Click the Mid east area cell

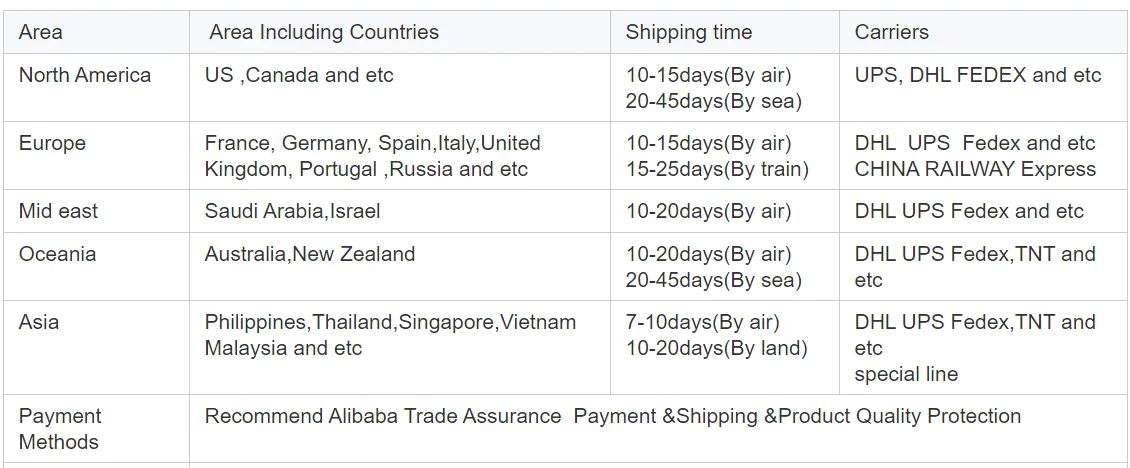tap(58, 211)
